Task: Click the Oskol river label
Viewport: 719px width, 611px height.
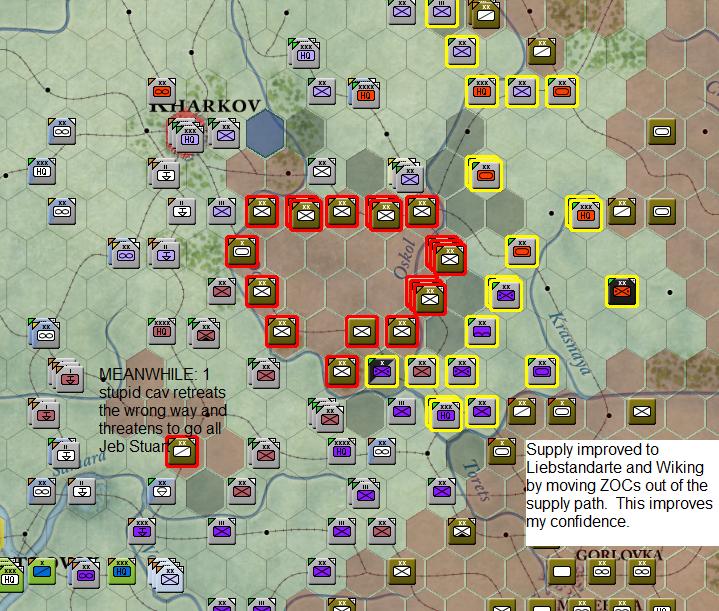Action: (x=404, y=258)
